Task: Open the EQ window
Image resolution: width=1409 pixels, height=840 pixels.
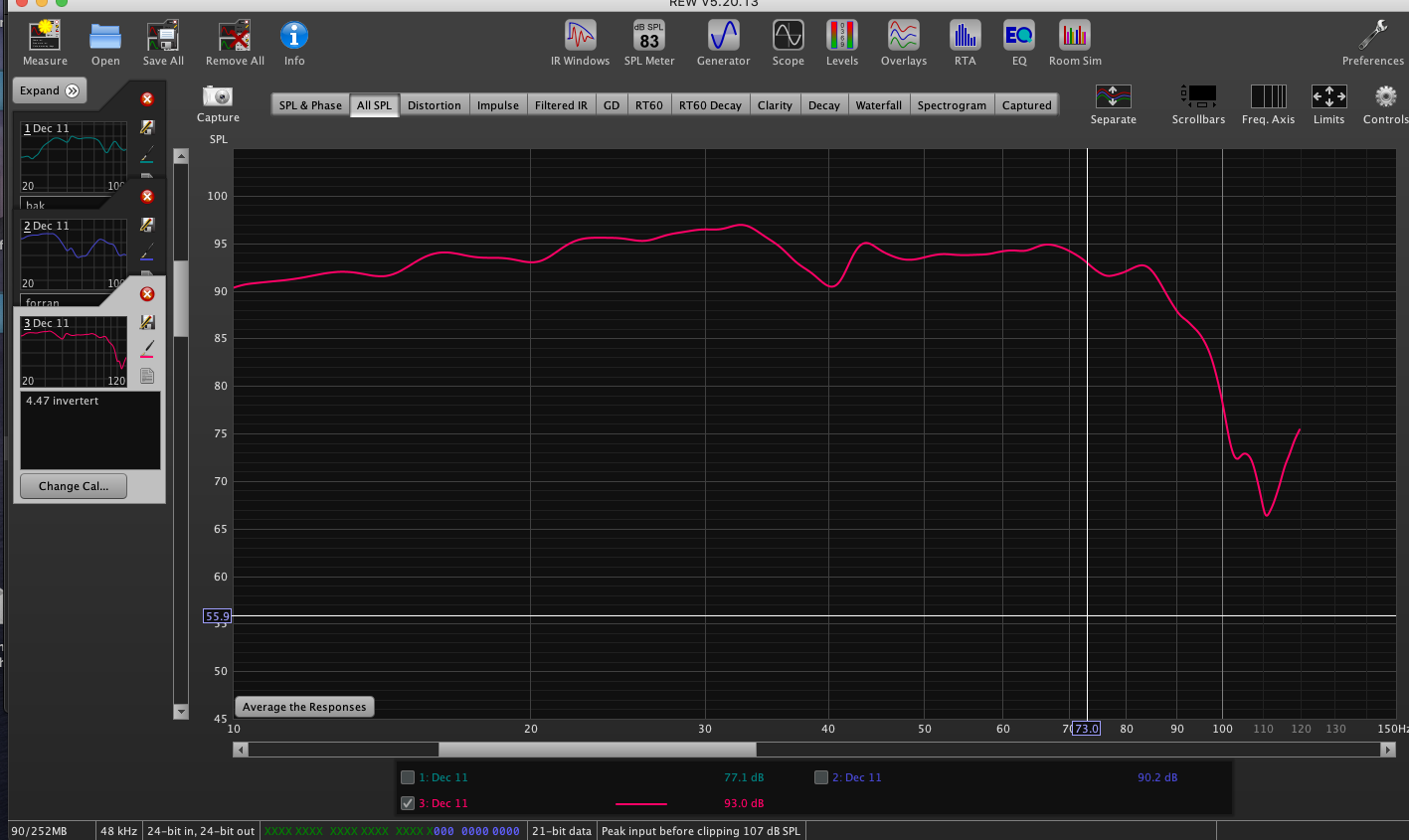Action: click(1018, 37)
